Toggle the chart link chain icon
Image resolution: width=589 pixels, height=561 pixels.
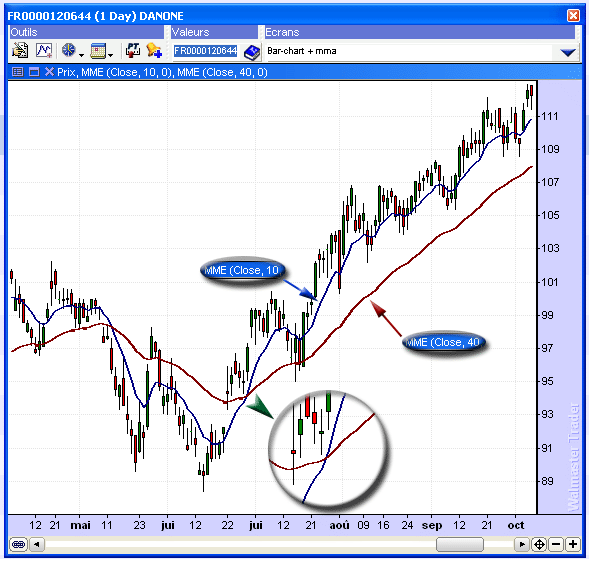[18, 544]
